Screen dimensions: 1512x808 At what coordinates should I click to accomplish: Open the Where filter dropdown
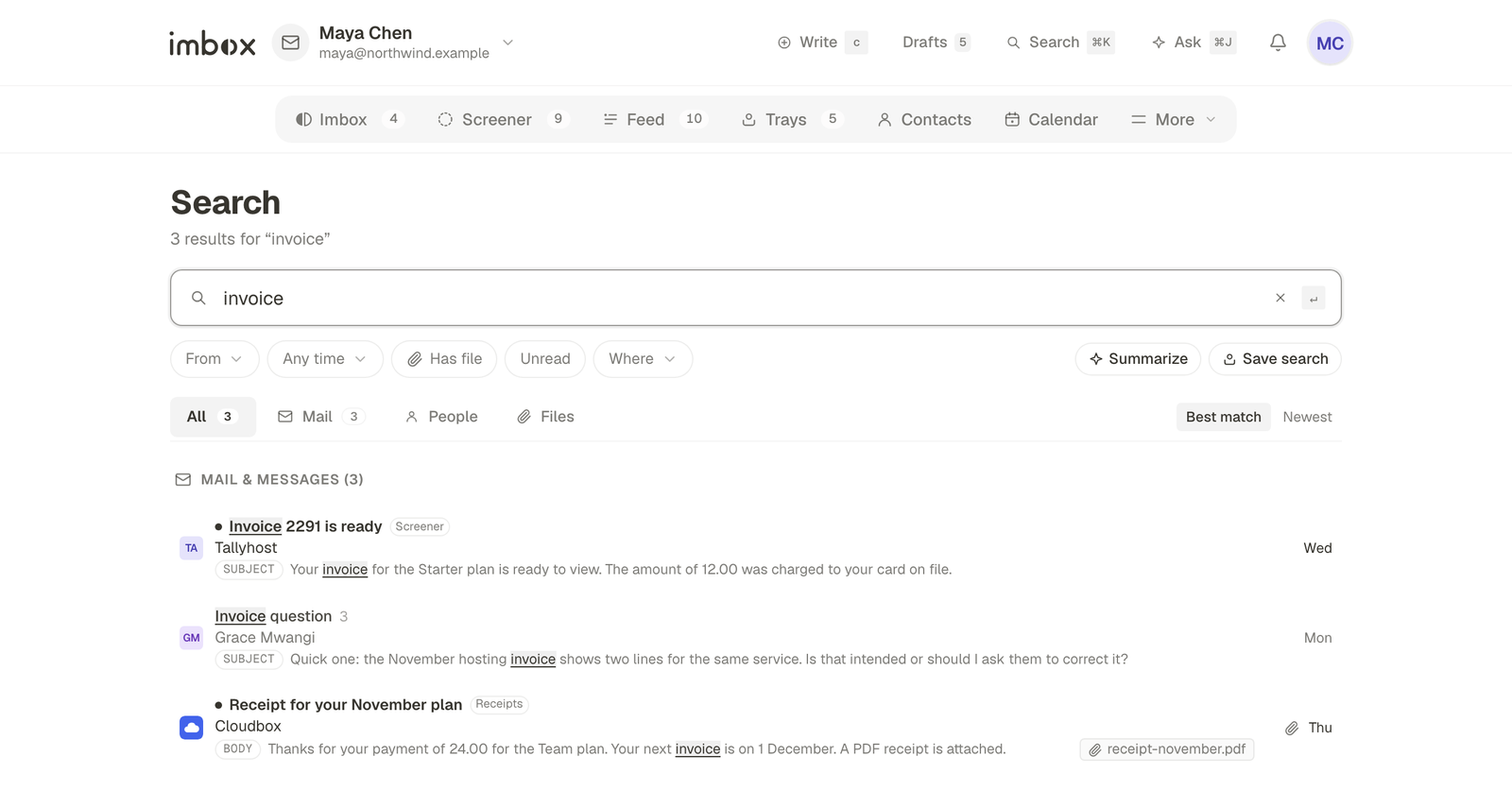point(643,359)
